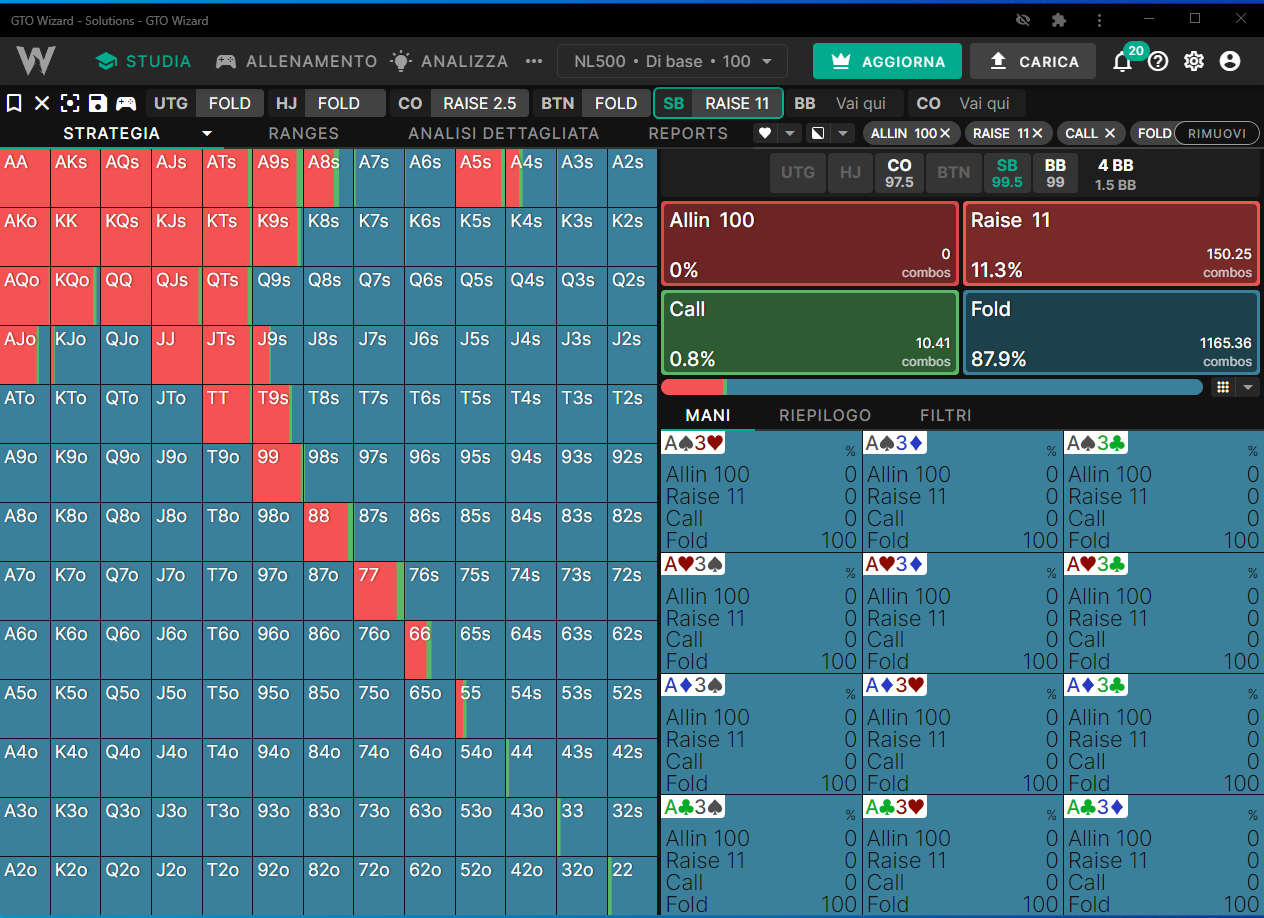Click the focus frame screenshot icon
This screenshot has height=918, width=1264.
(x=70, y=103)
